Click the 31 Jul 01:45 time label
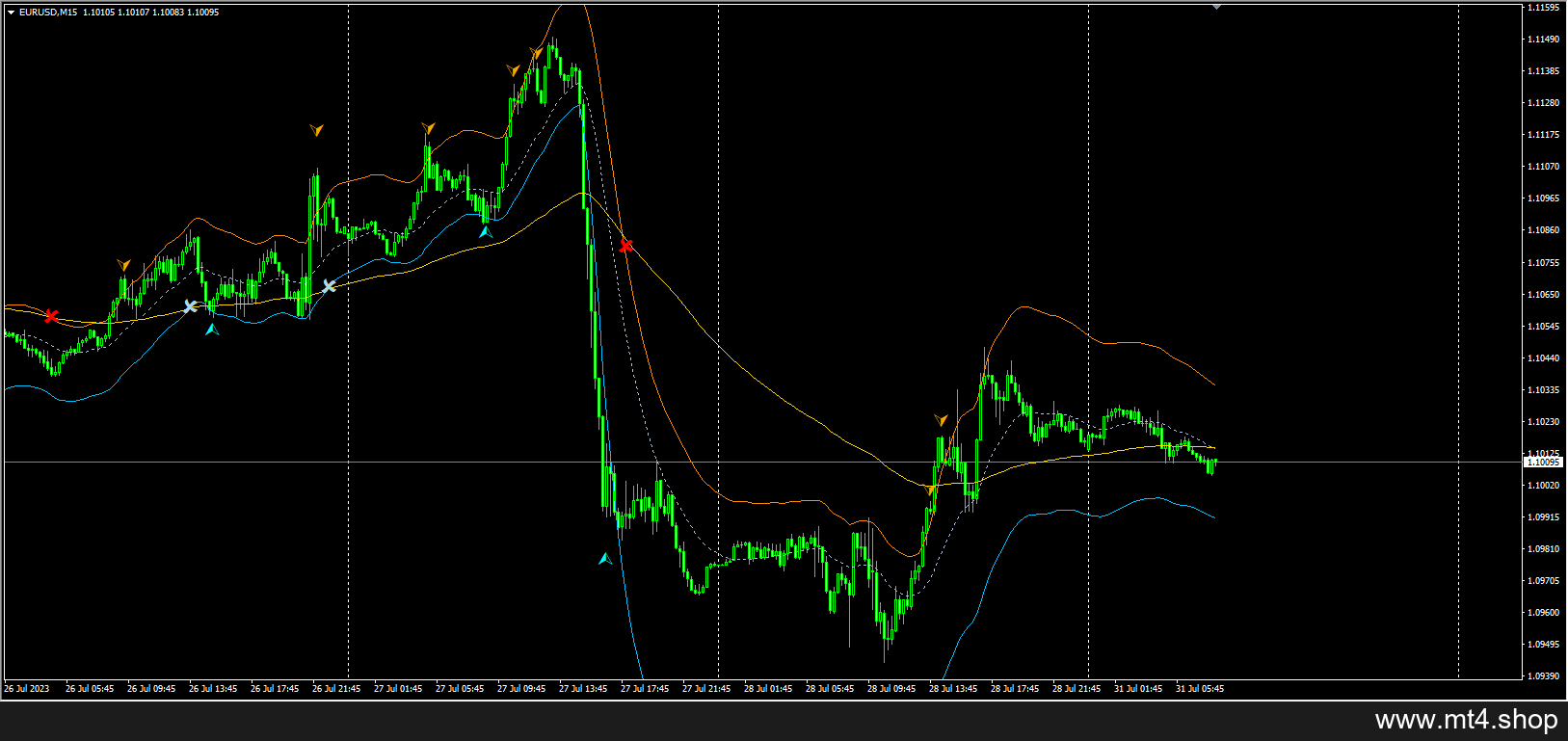1568x741 pixels. [1138, 689]
